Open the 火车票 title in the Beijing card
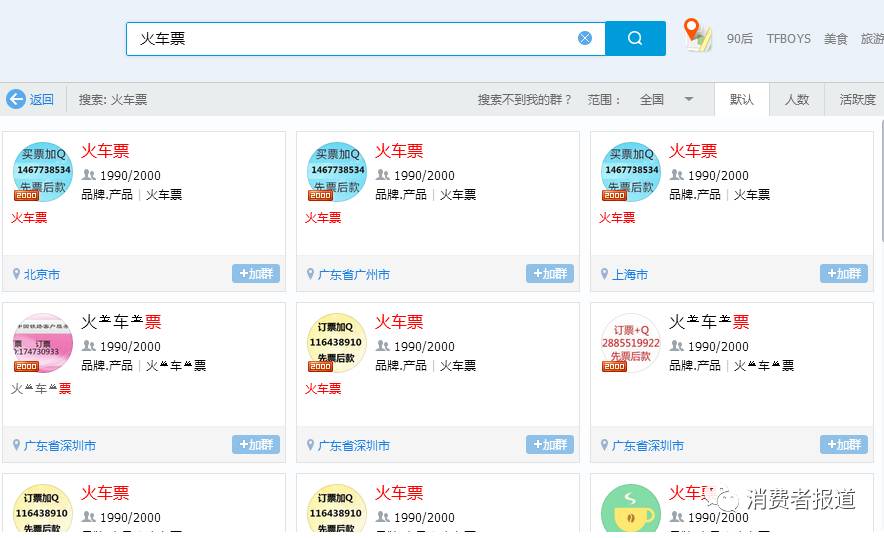 point(105,151)
